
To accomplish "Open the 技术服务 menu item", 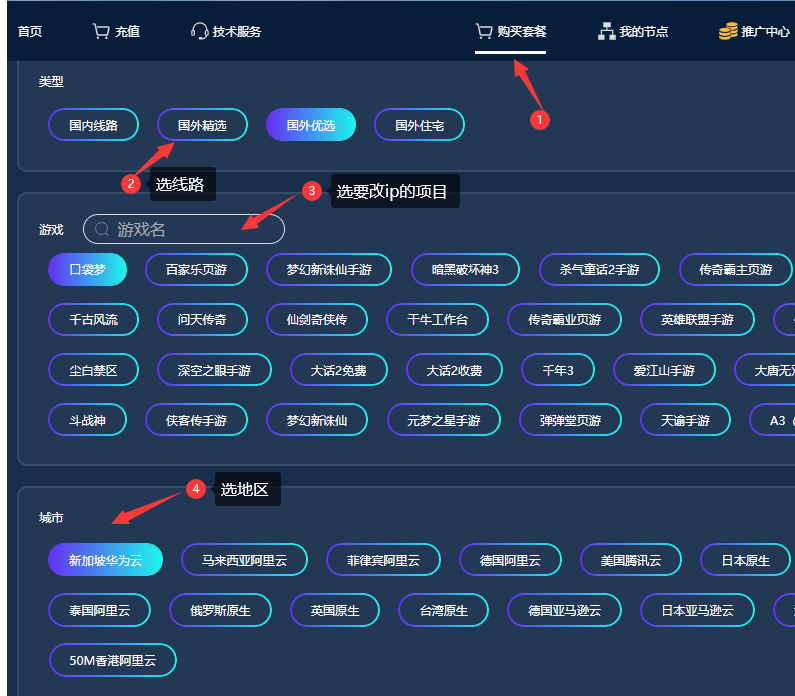I will click(237, 31).
